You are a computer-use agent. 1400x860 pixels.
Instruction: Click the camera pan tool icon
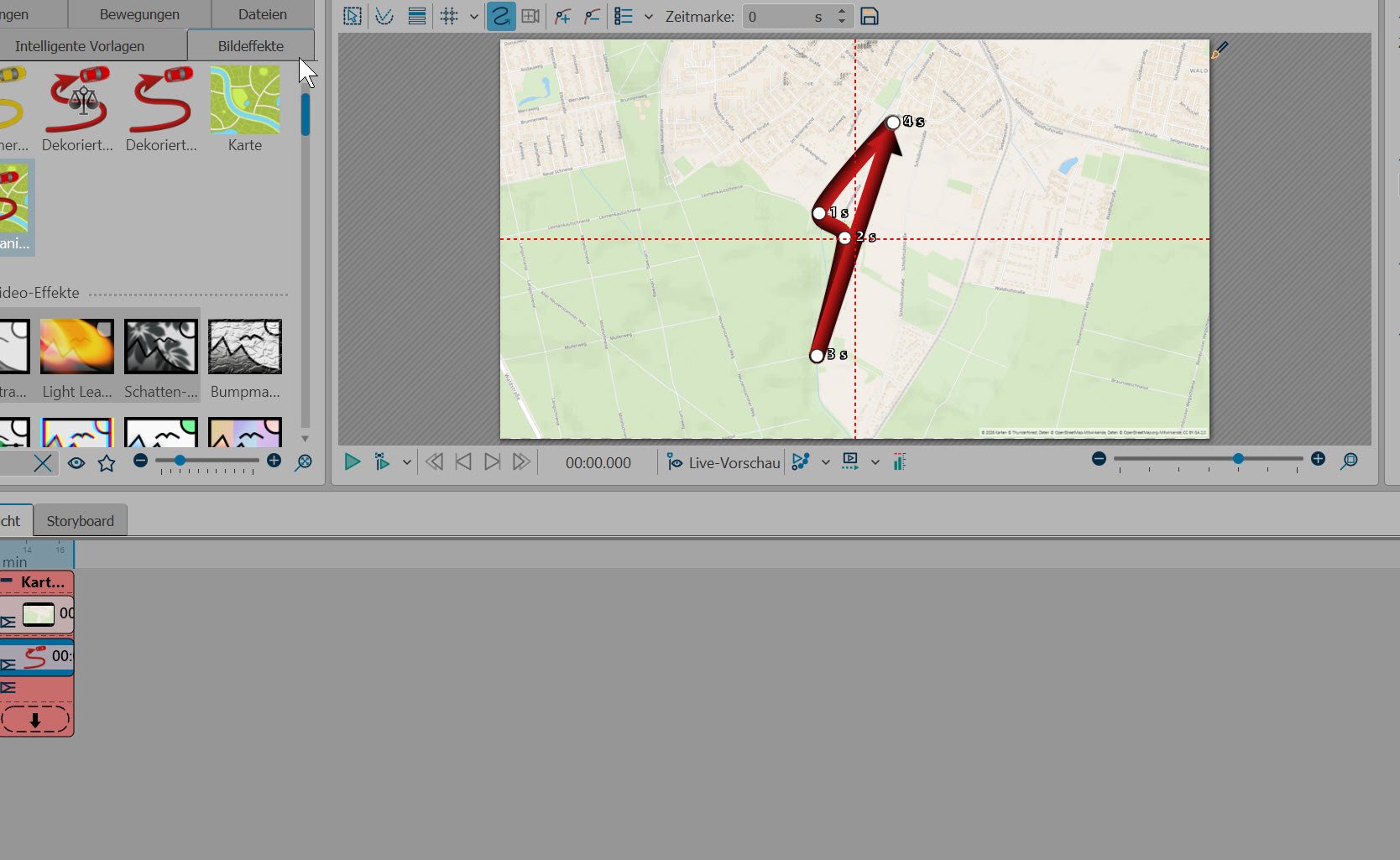click(x=530, y=17)
